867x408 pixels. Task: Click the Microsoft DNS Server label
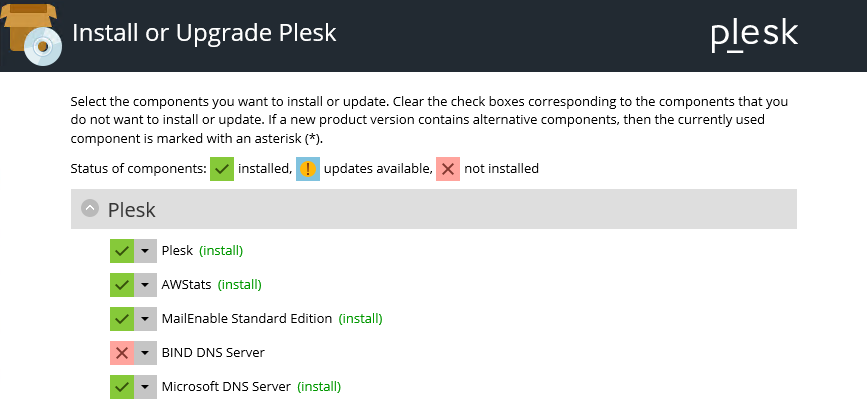[x=226, y=387]
